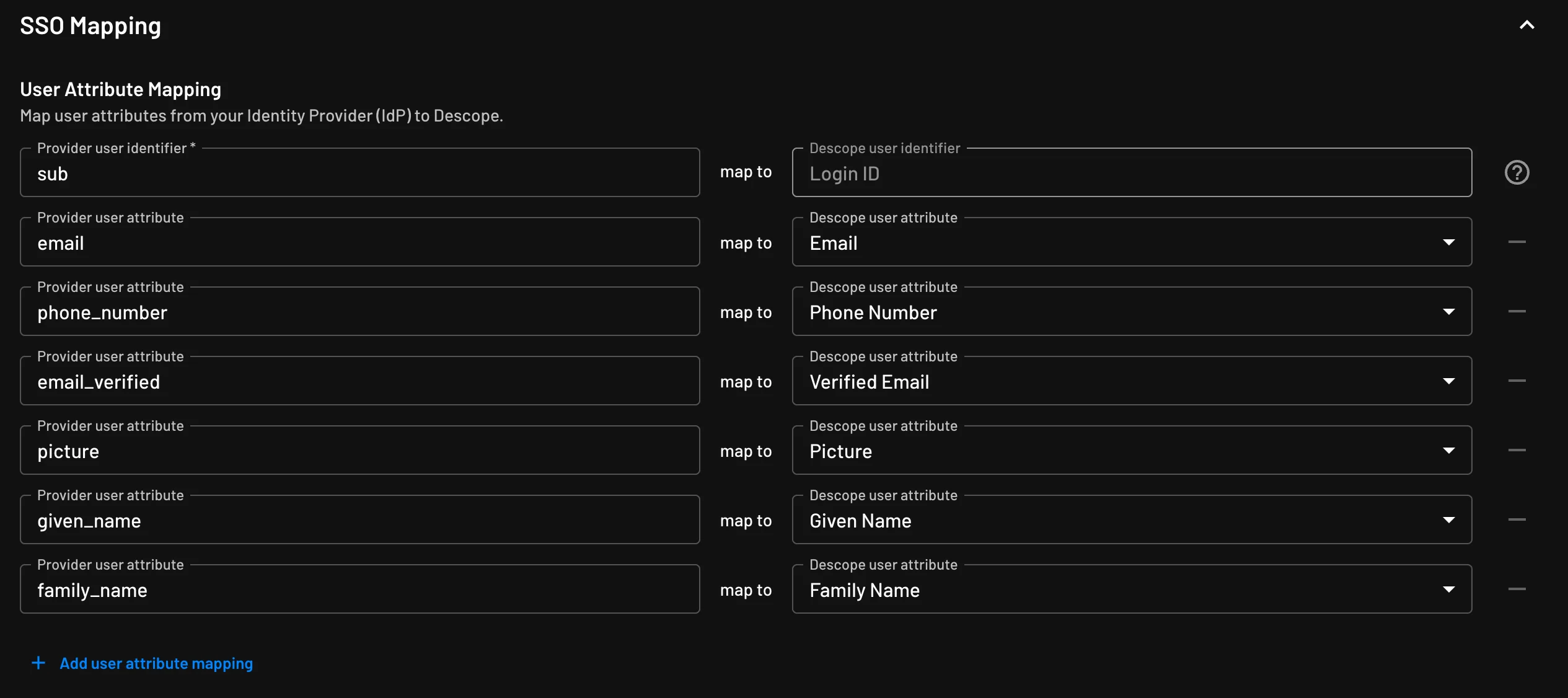Screen dimensions: 1568x698
Task: Remove the phone_number mapping row
Action: 1517,312
